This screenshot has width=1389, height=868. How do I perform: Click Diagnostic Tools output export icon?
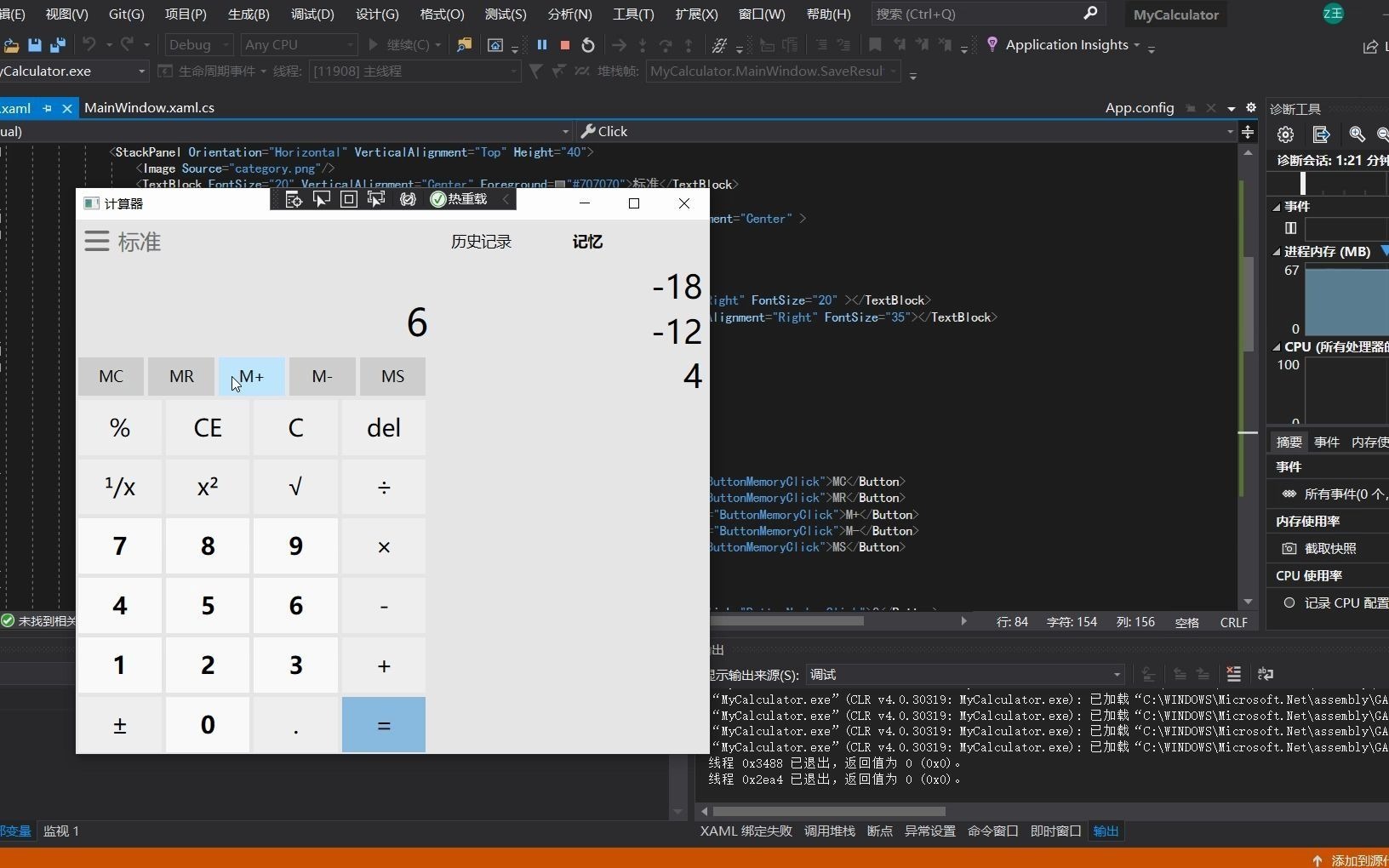point(1321,134)
